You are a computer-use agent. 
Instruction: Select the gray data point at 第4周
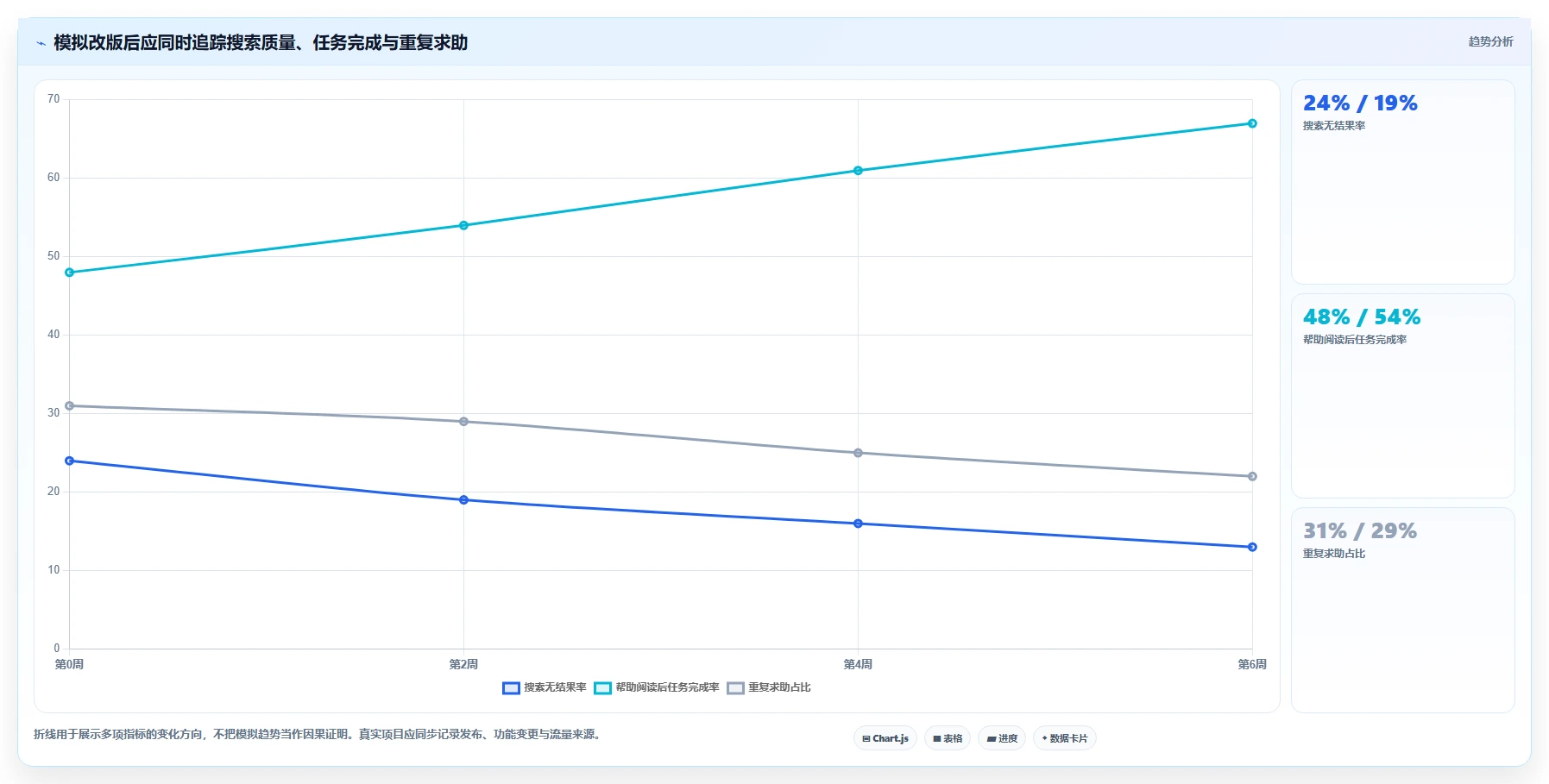tap(858, 453)
